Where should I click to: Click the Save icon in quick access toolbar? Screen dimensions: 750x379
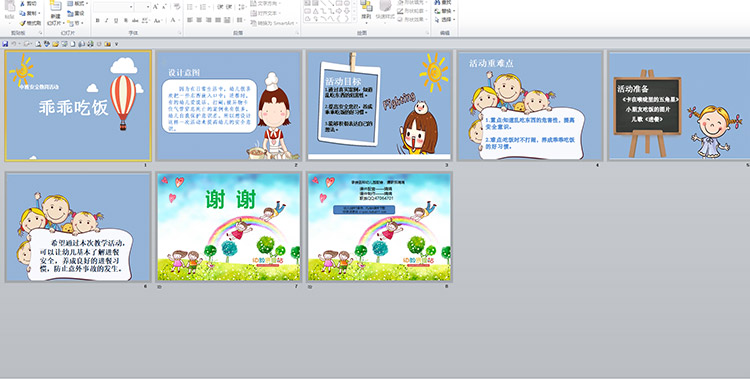coord(5,44)
